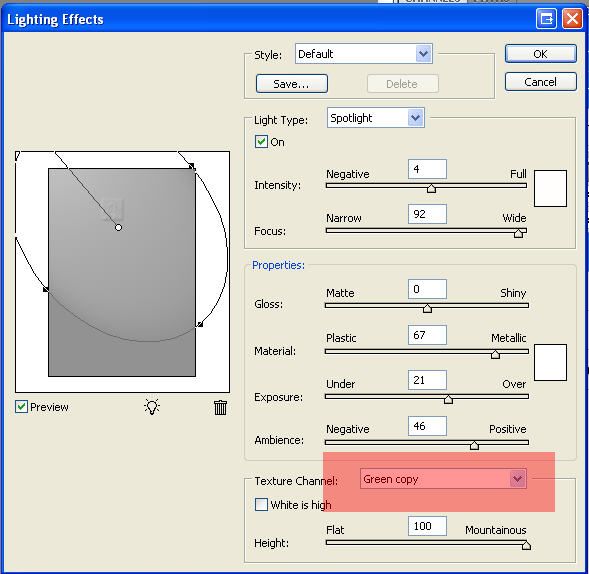The height and width of the screenshot is (574, 589).
Task: Click the Gloss value field showing 0
Action: click(x=427, y=289)
